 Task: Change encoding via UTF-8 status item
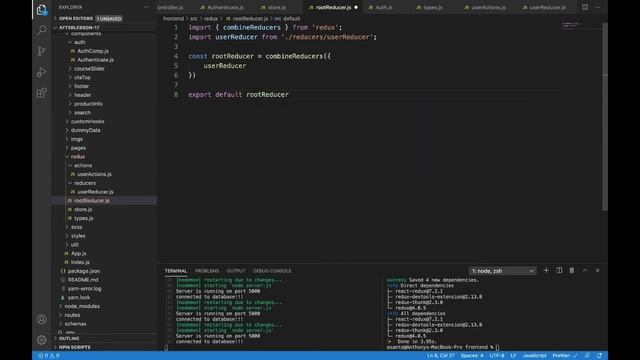click(x=497, y=356)
